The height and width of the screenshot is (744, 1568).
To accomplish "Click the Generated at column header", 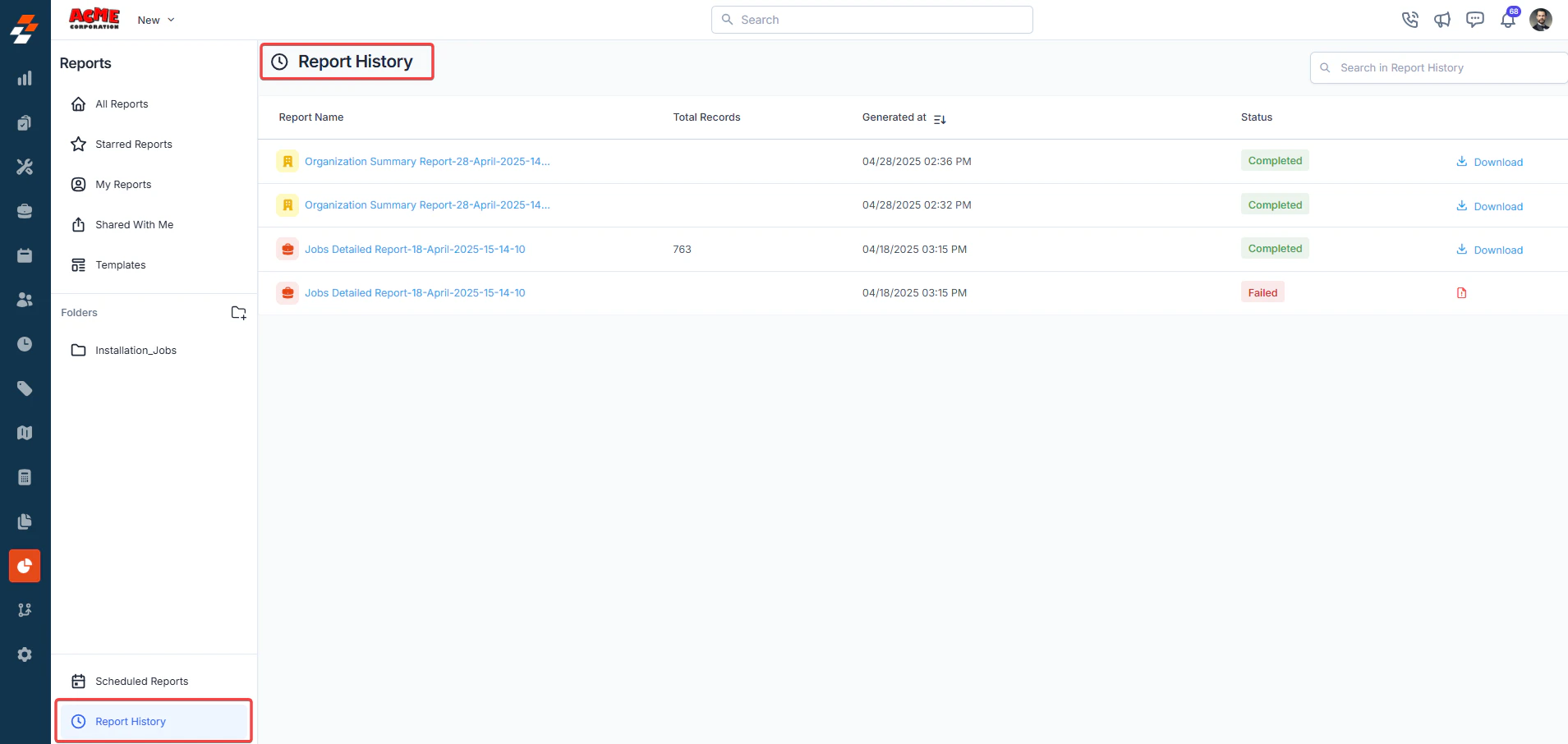I will pos(894,117).
